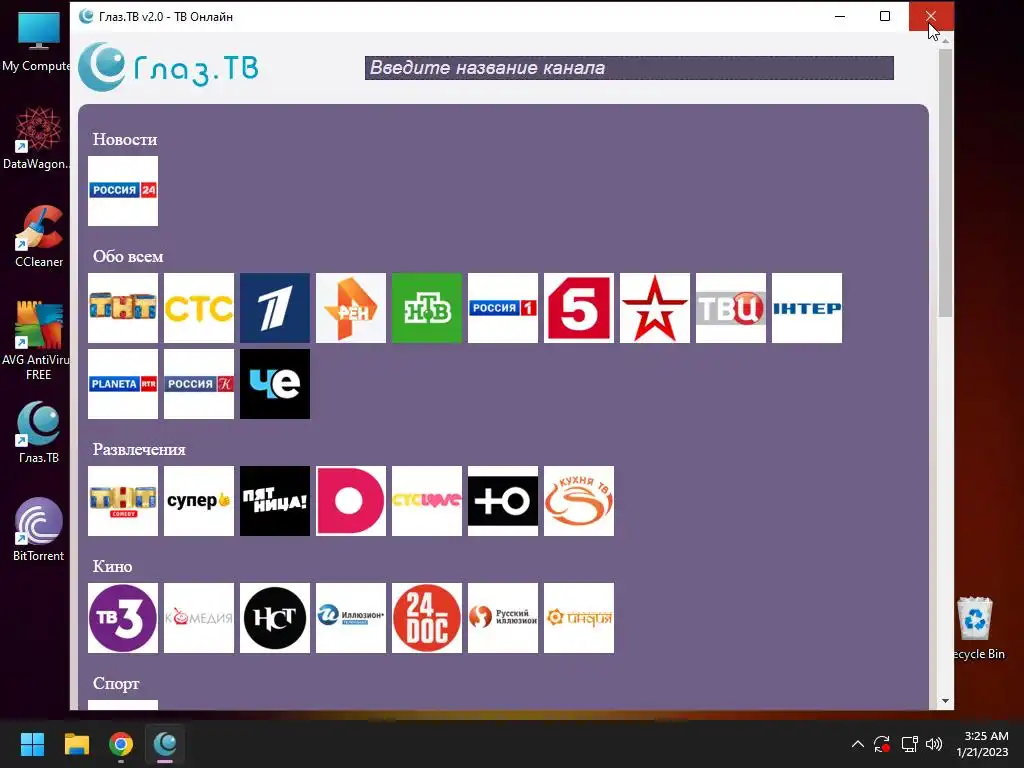Select the DataWagon desktop shortcut
The image size is (1024, 768).
tap(39, 138)
